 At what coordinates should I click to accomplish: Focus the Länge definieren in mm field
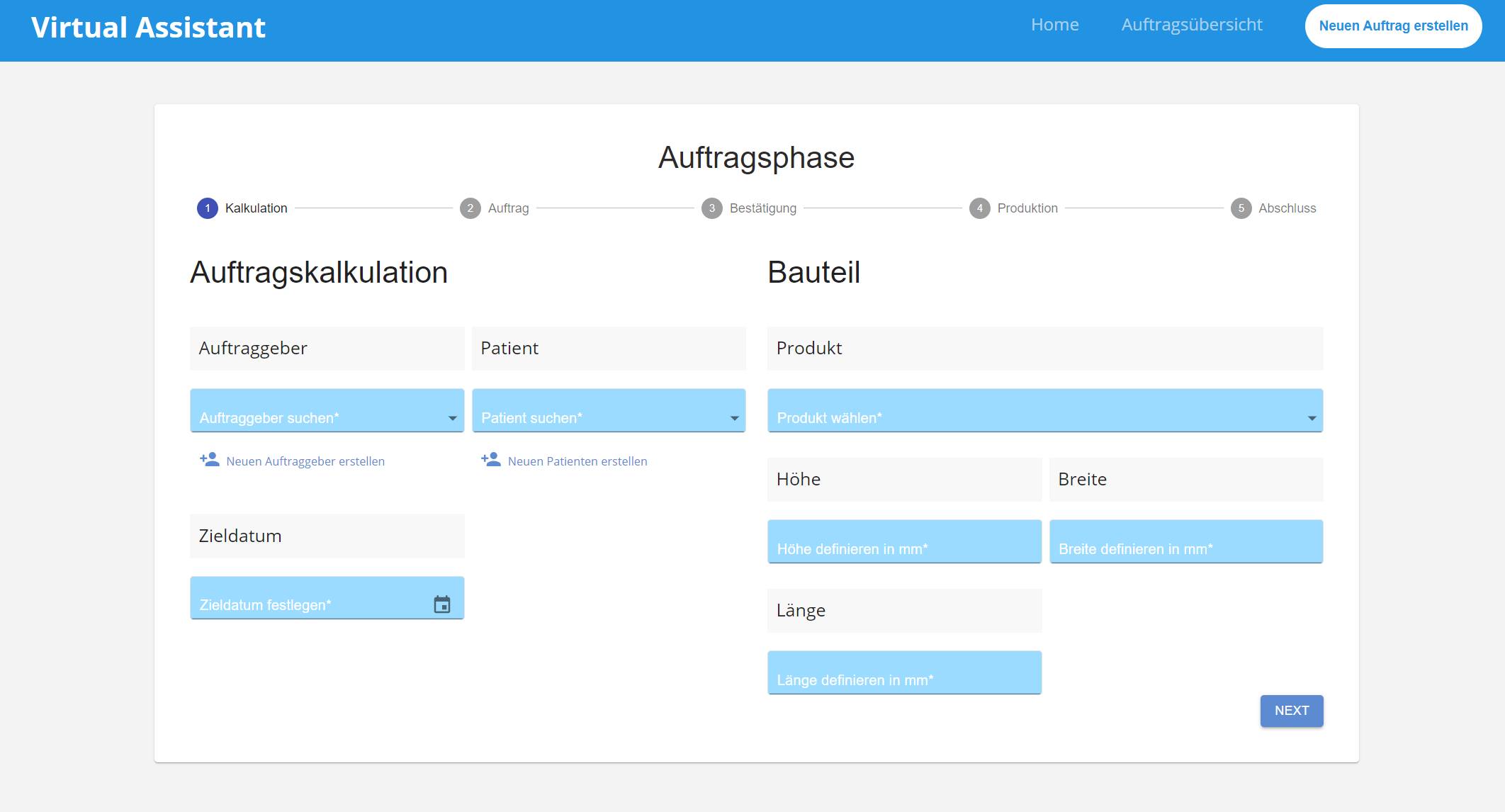pyautogui.click(x=905, y=673)
